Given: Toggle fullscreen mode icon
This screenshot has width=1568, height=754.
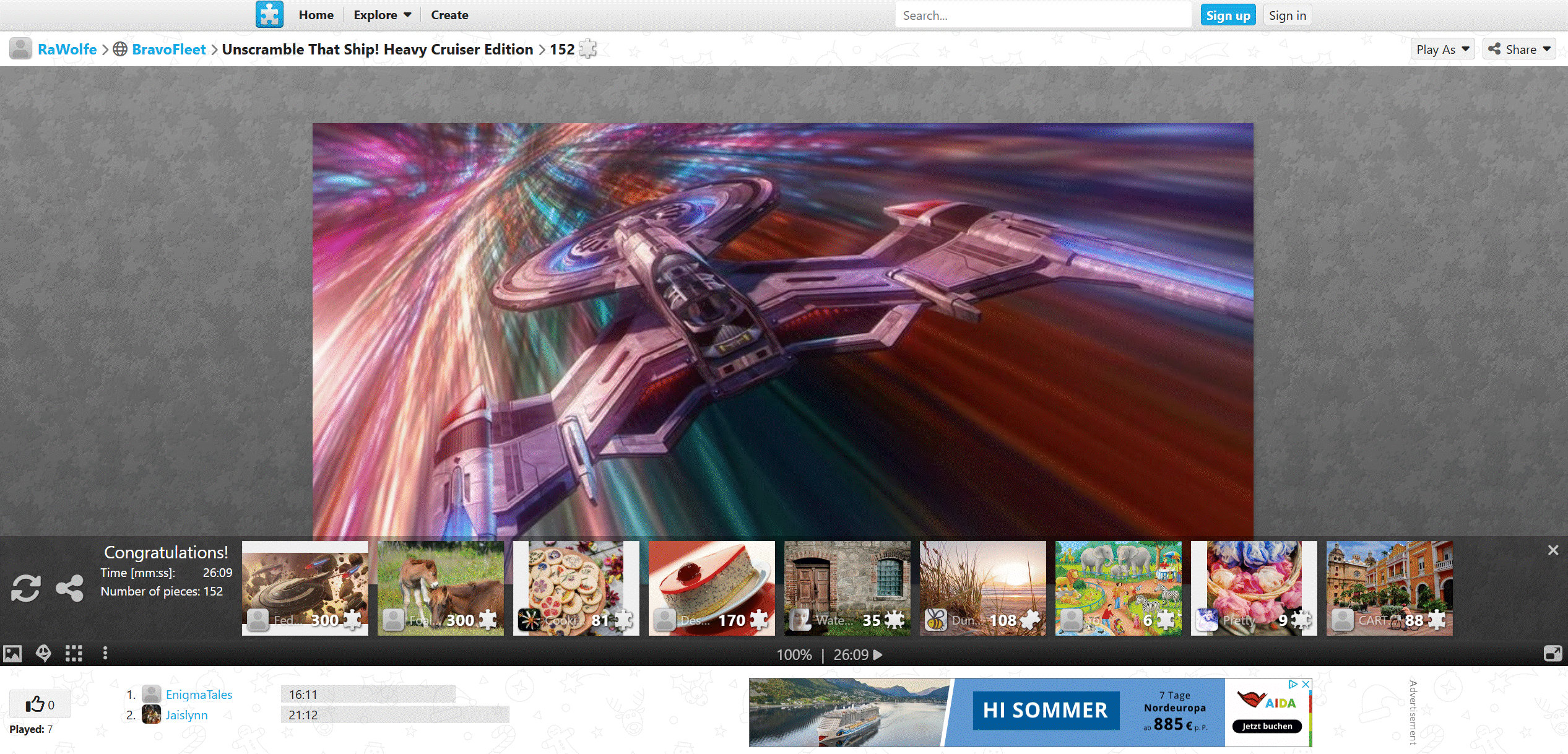Looking at the screenshot, I should point(1553,654).
